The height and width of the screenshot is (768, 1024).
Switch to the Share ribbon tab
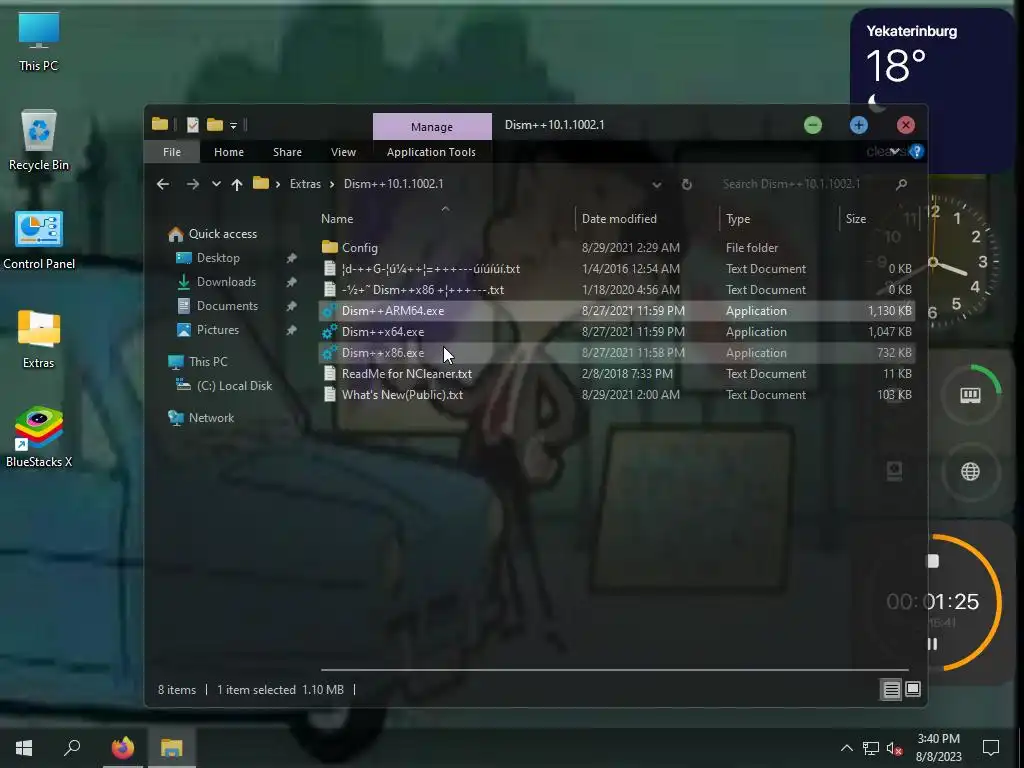pos(287,152)
